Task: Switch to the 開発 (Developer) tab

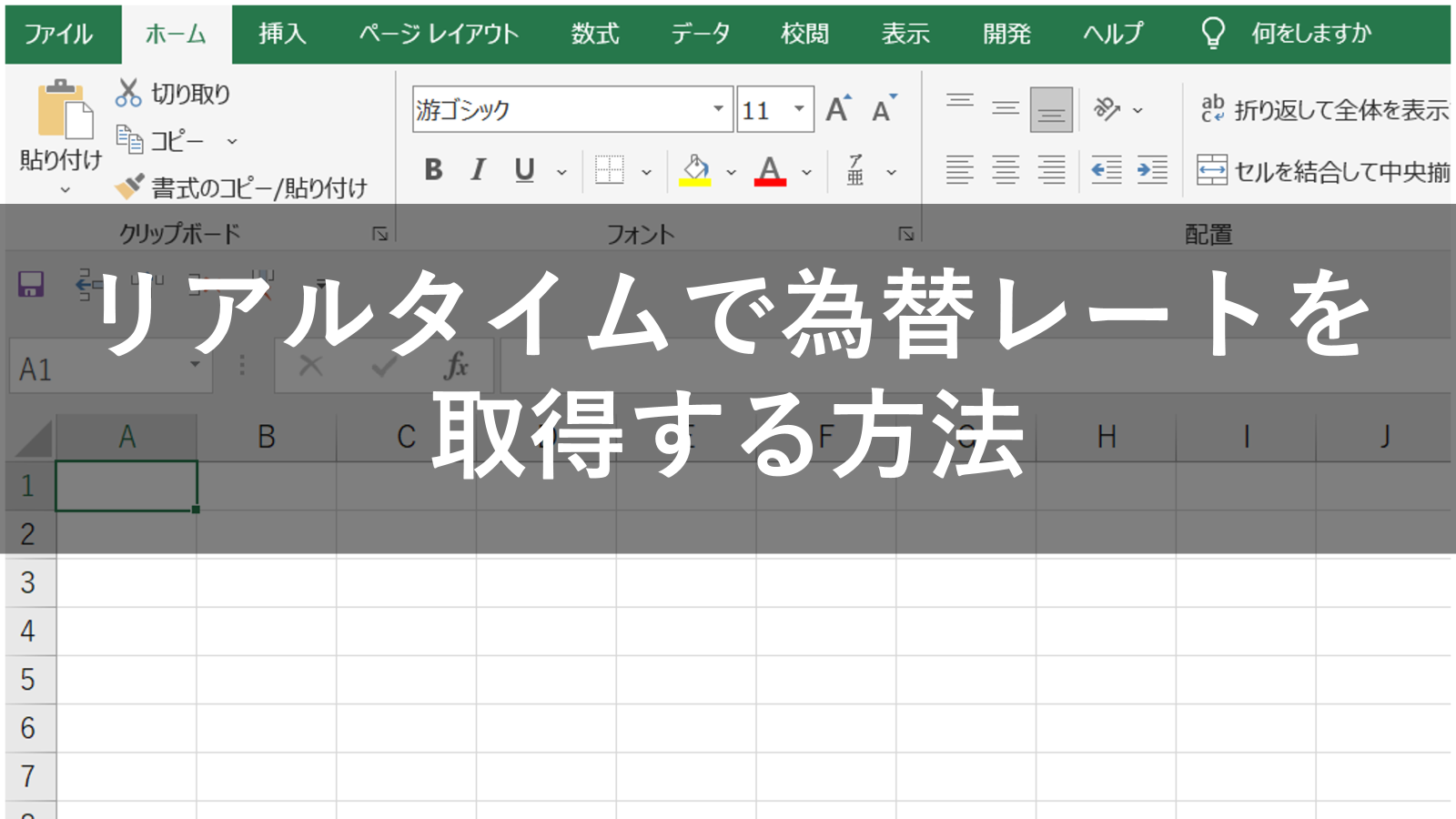Action: click(x=1006, y=35)
